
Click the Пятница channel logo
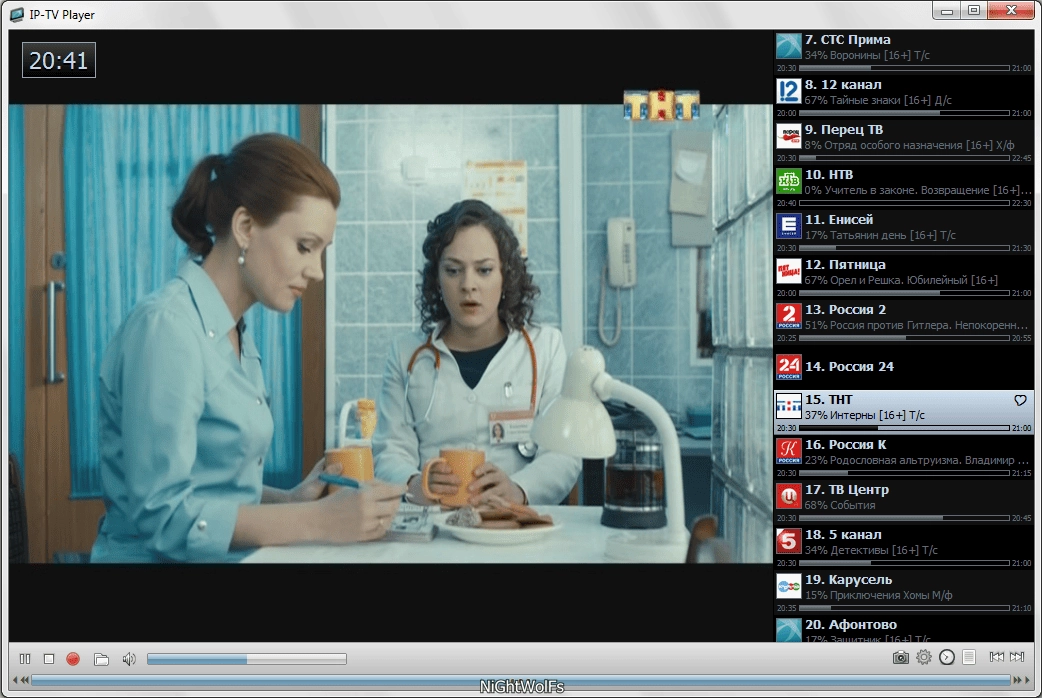tap(789, 271)
